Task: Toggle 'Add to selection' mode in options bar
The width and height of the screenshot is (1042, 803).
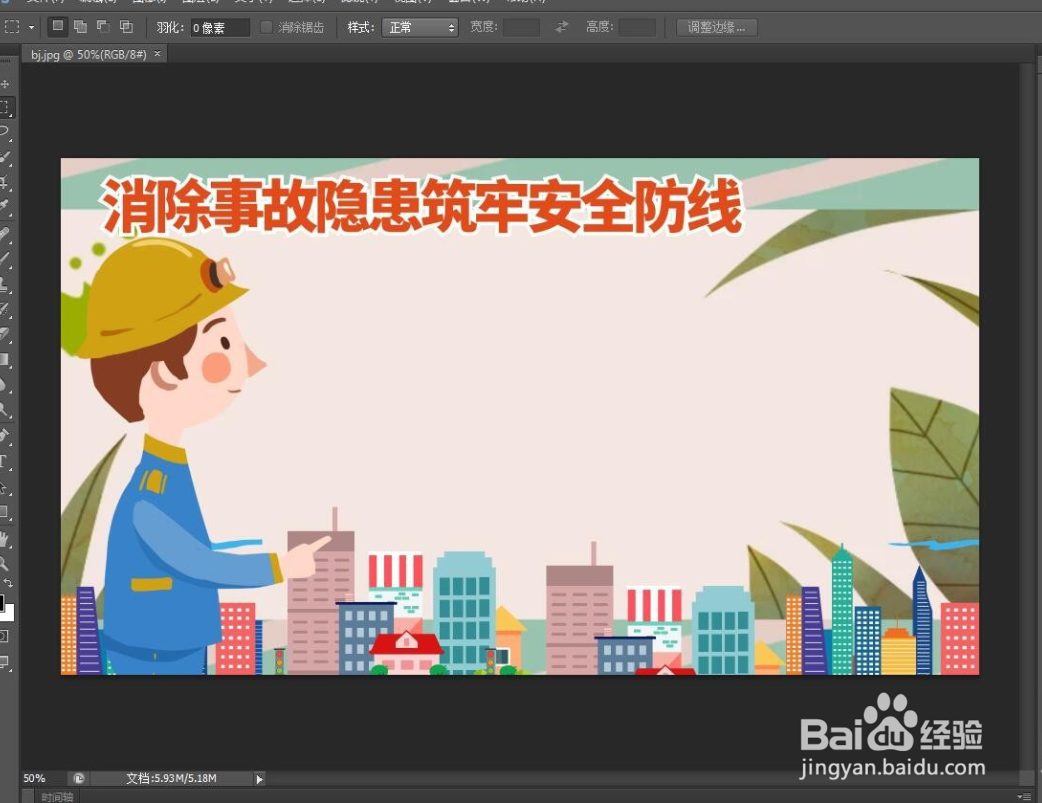Action: point(79,26)
